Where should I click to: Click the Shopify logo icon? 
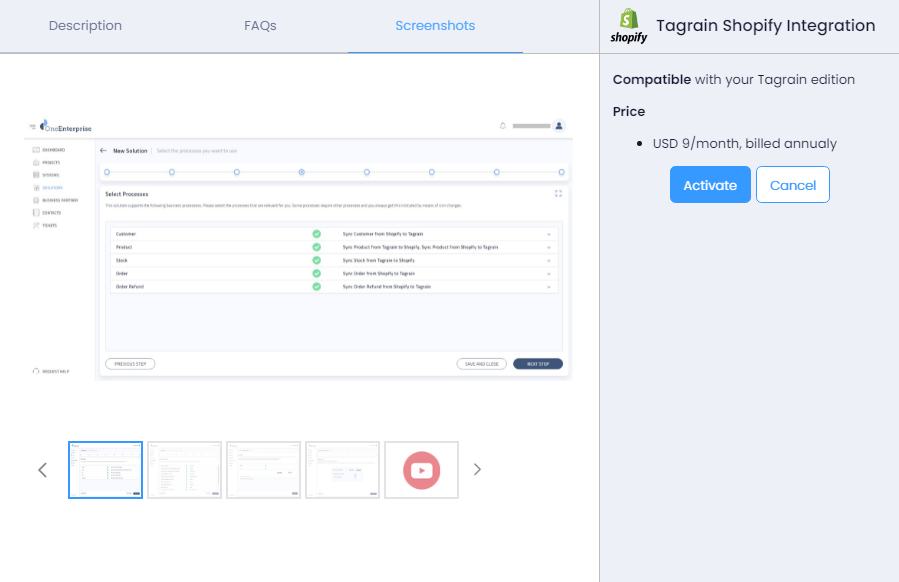[629, 26]
